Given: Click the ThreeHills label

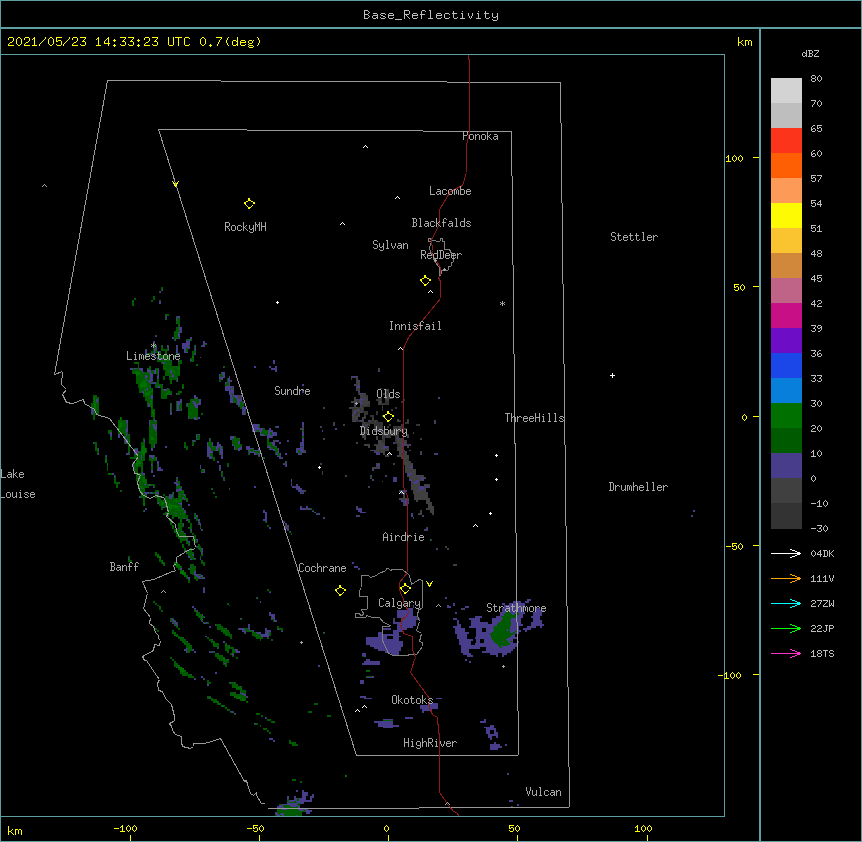Looking at the screenshot, I should [x=534, y=418].
